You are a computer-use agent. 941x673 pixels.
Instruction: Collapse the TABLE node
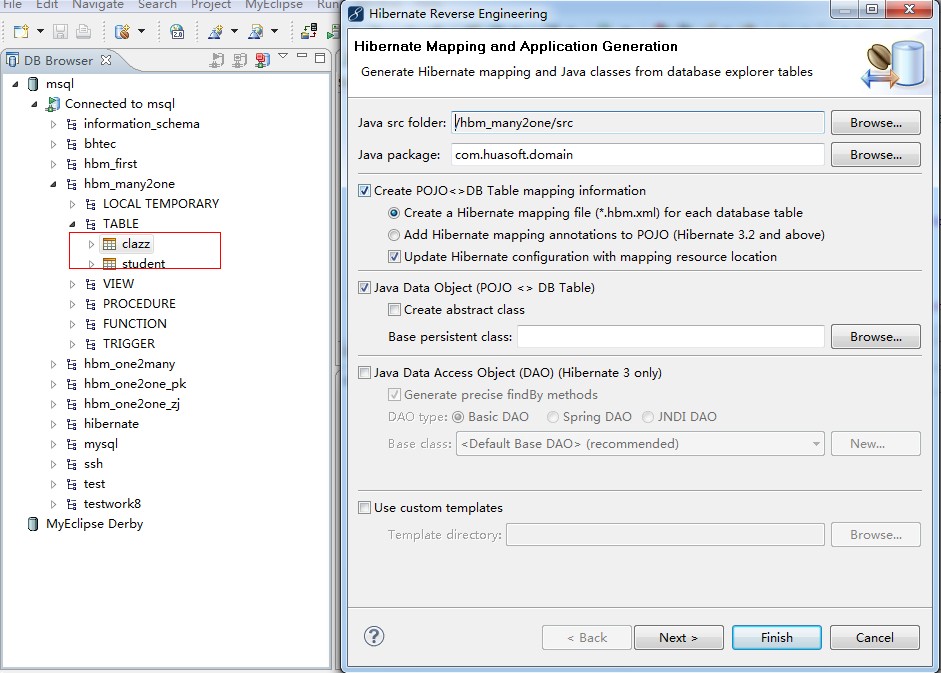pos(73,224)
